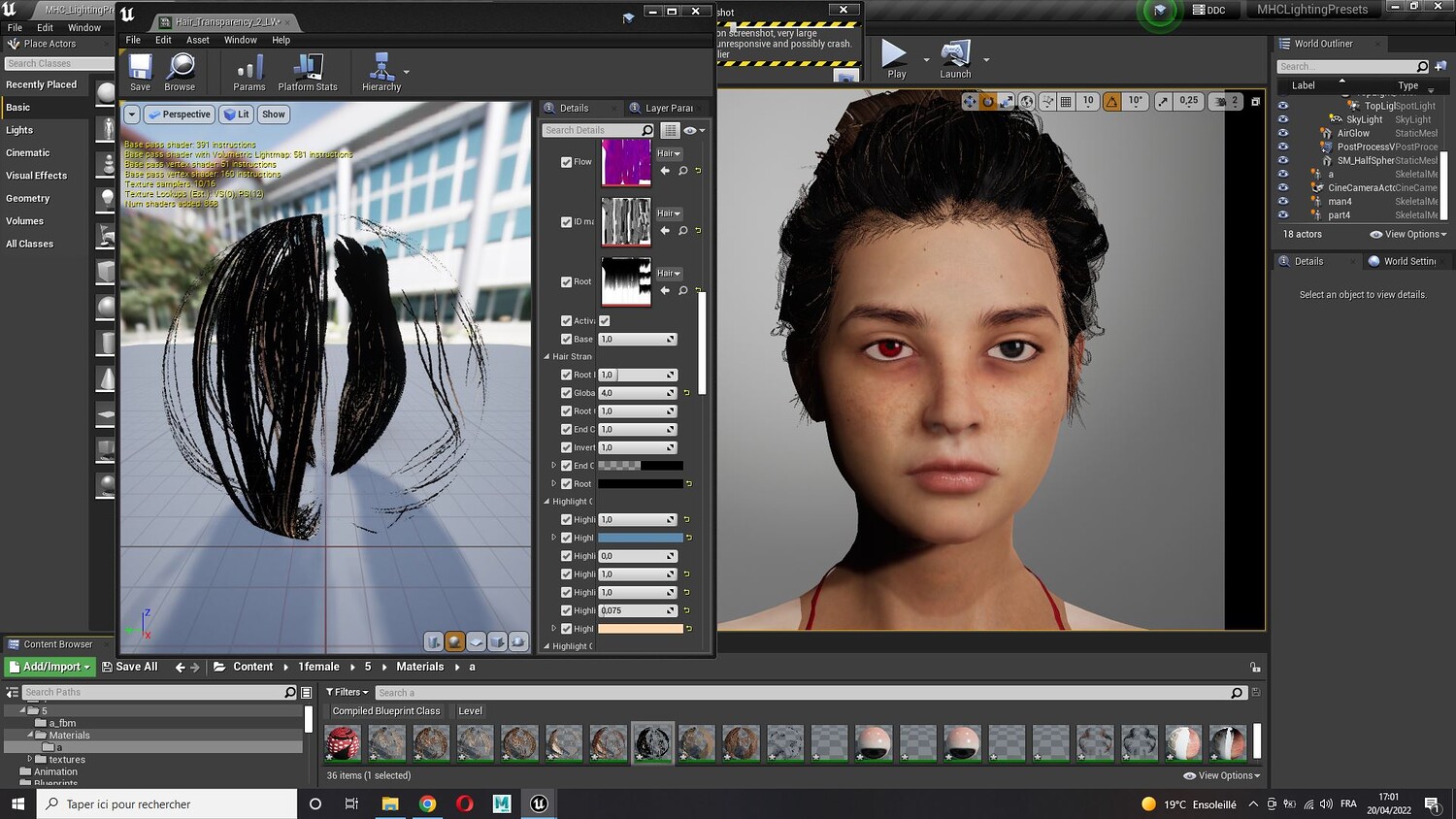Open the Filters dropdown in Content Browser
Image resolution: width=1456 pixels, height=819 pixels.
(347, 692)
